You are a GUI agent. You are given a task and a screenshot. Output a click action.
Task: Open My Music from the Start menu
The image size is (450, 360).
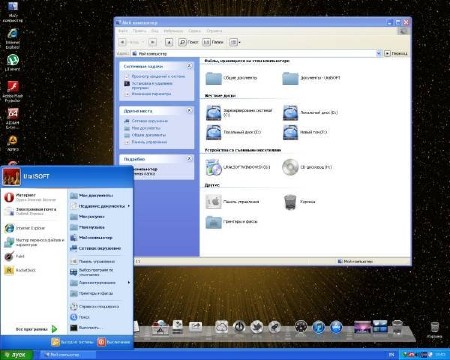tap(87, 227)
